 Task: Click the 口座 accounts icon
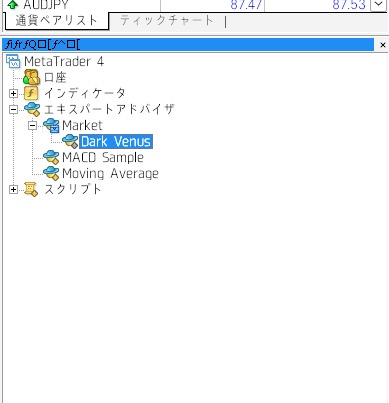coord(32,77)
